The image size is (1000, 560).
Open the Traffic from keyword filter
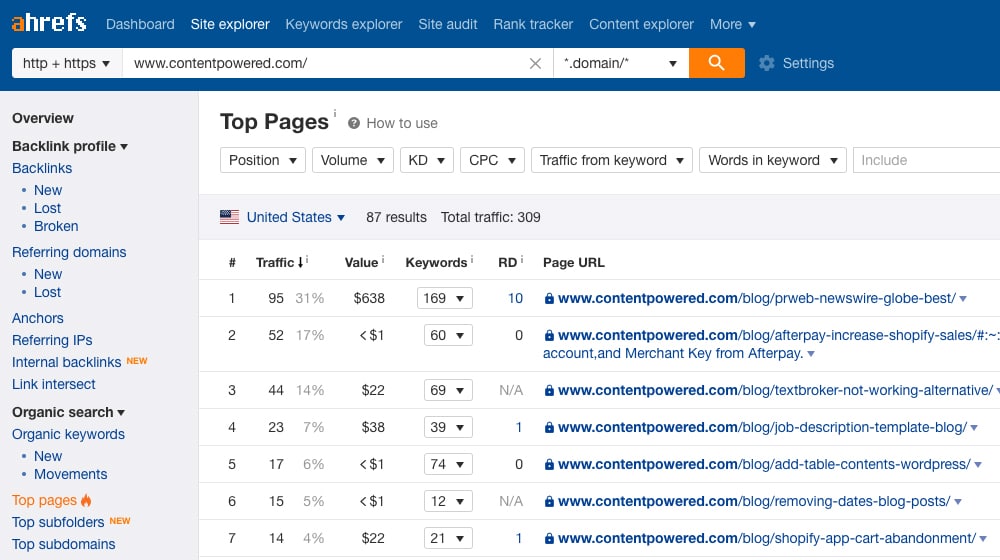(612, 160)
